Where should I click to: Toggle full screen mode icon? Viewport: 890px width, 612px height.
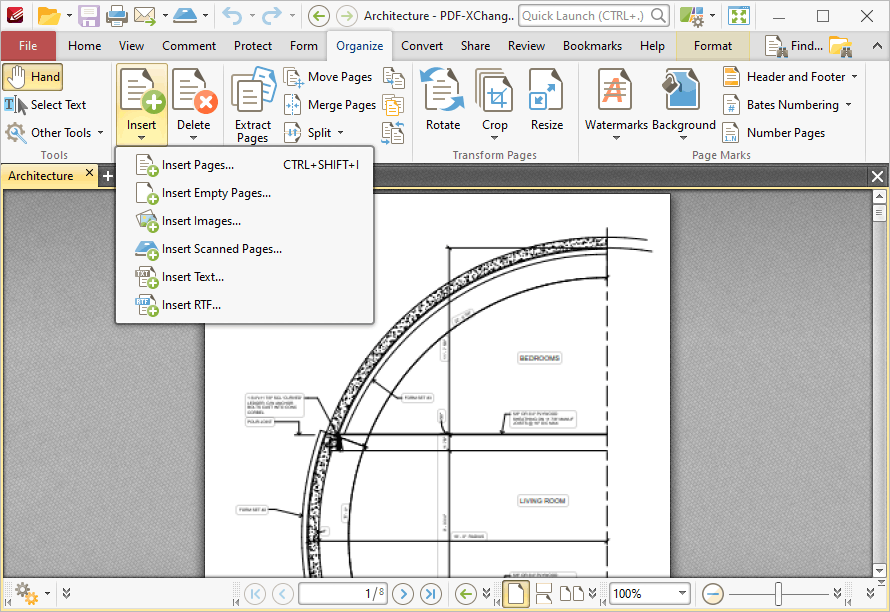click(x=739, y=16)
